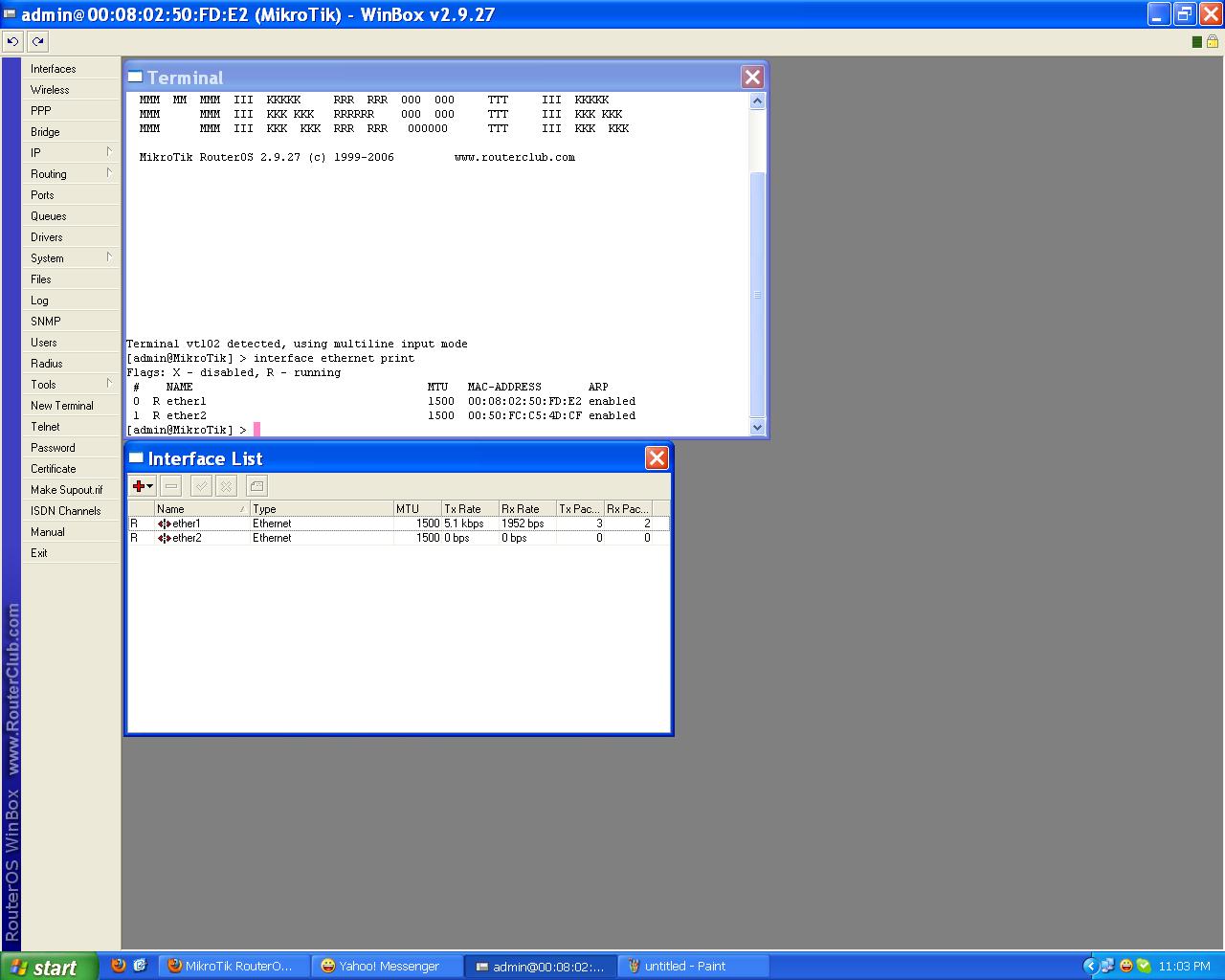Close the Interface List window
Viewport: 1225px width, 980px height.
tap(657, 458)
